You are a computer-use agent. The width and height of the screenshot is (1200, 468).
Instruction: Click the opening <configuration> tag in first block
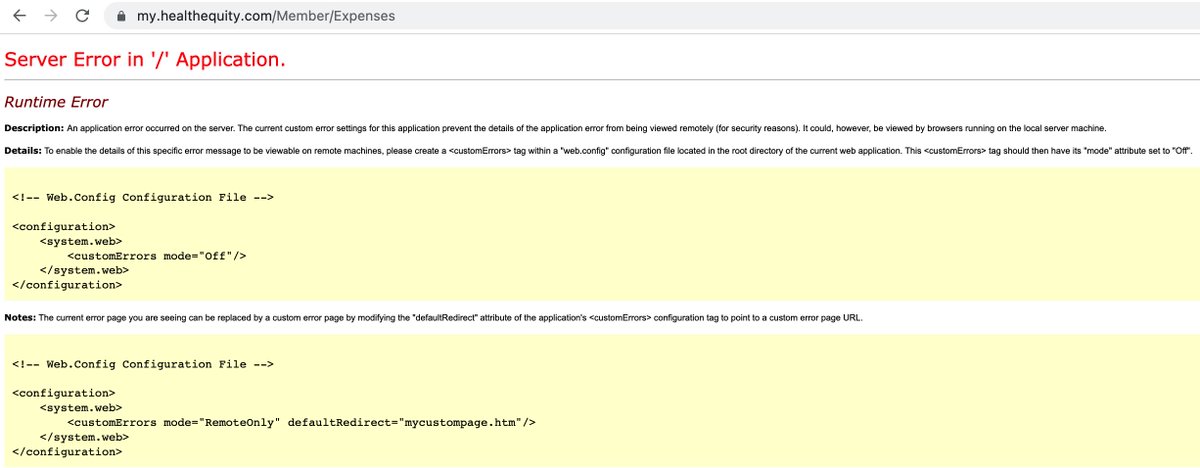[64, 226]
